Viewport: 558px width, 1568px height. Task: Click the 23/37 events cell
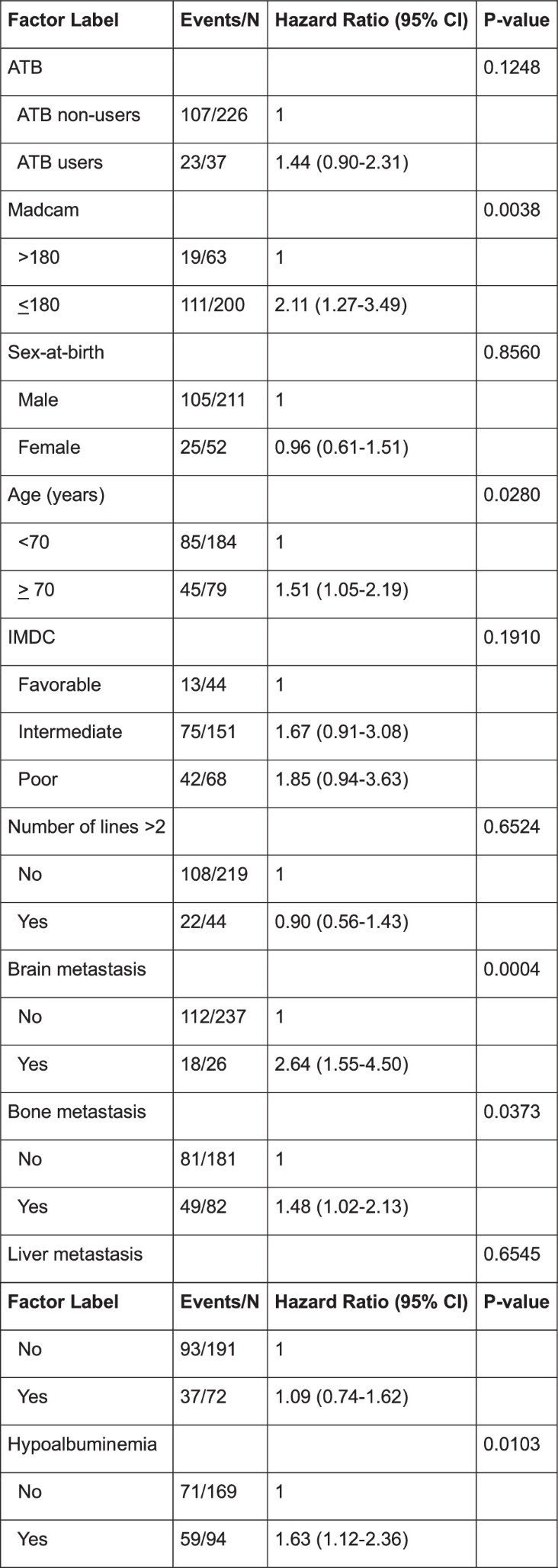204,162
